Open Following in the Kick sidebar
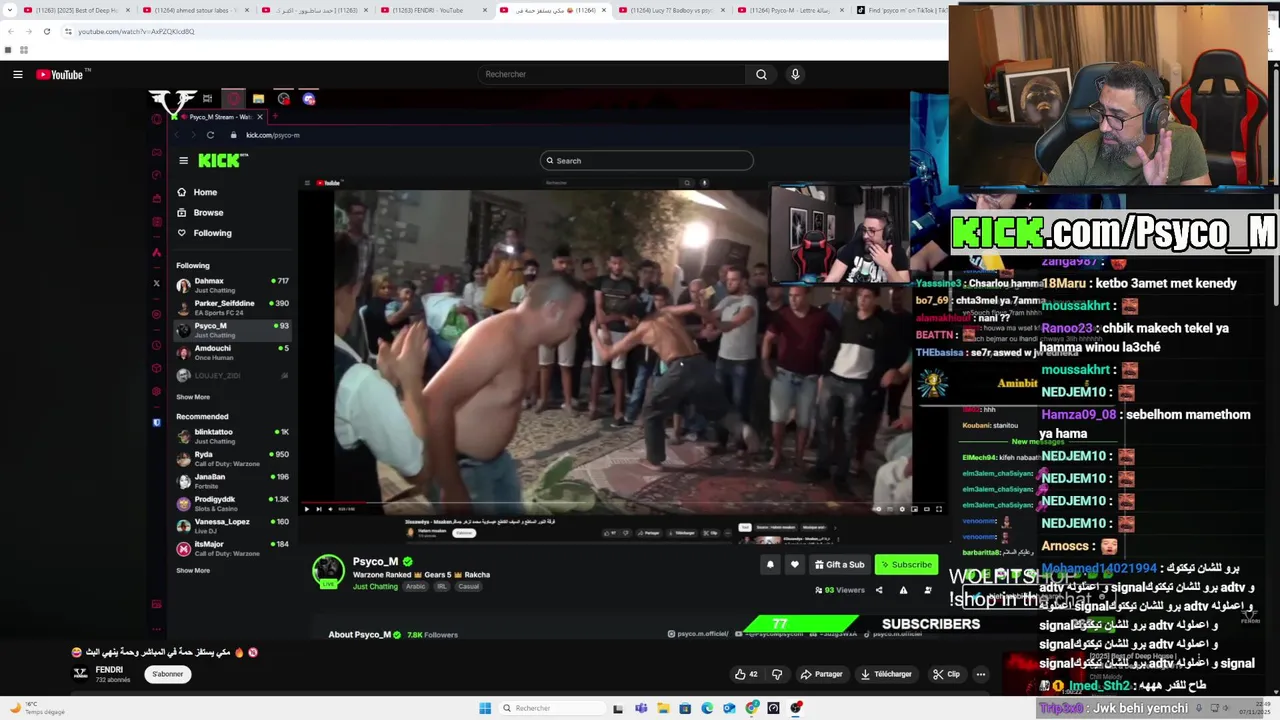The width and height of the screenshot is (1280, 720). [x=204, y=233]
